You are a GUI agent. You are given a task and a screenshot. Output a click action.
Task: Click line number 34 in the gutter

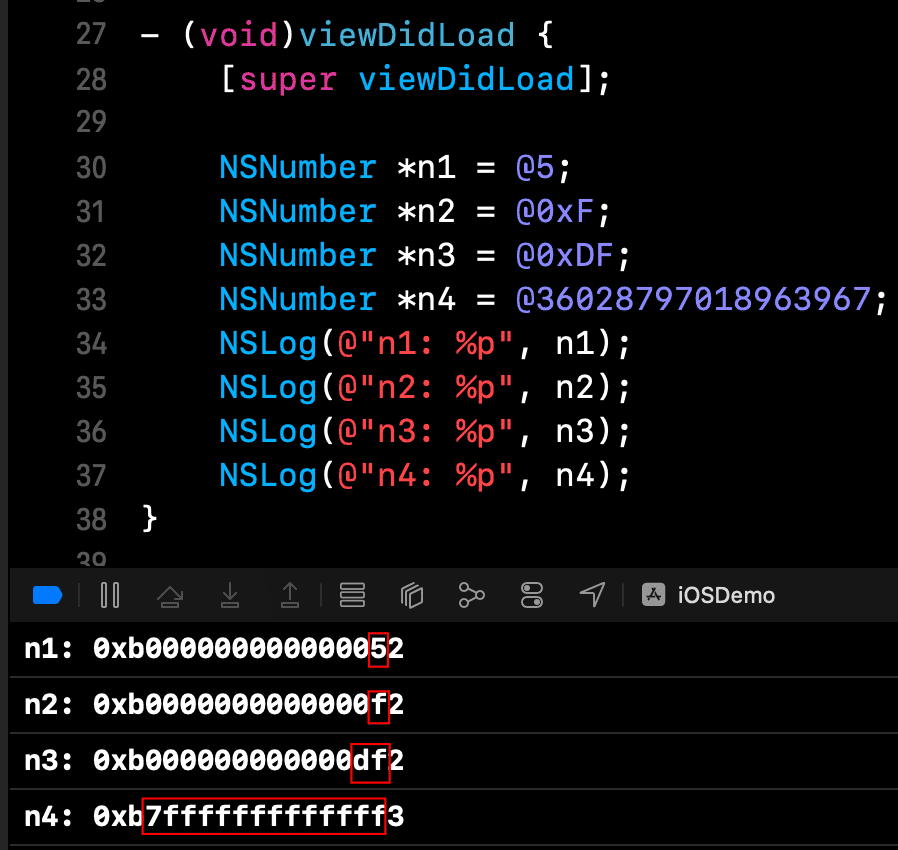[91, 344]
